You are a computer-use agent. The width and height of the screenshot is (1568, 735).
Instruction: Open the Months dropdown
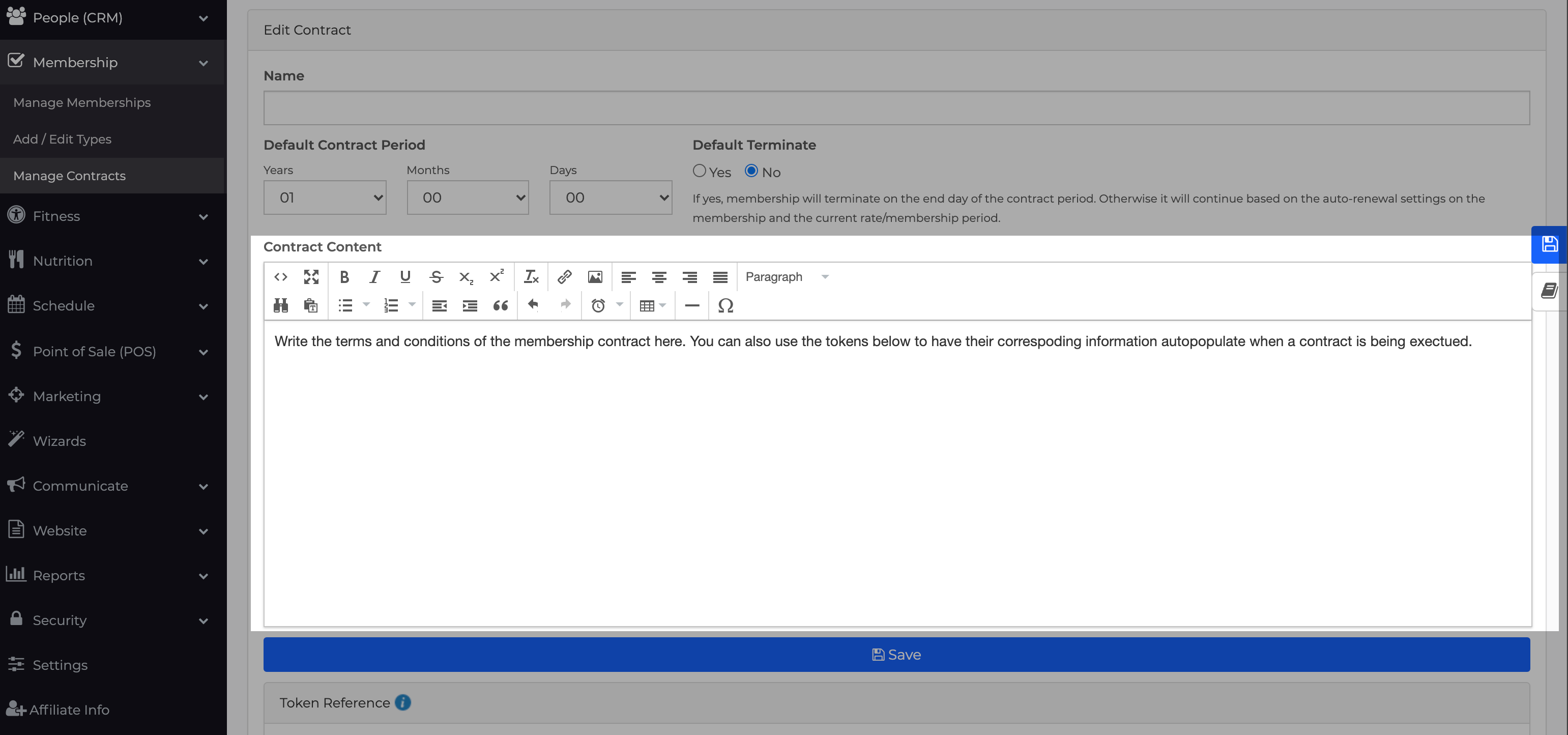468,197
